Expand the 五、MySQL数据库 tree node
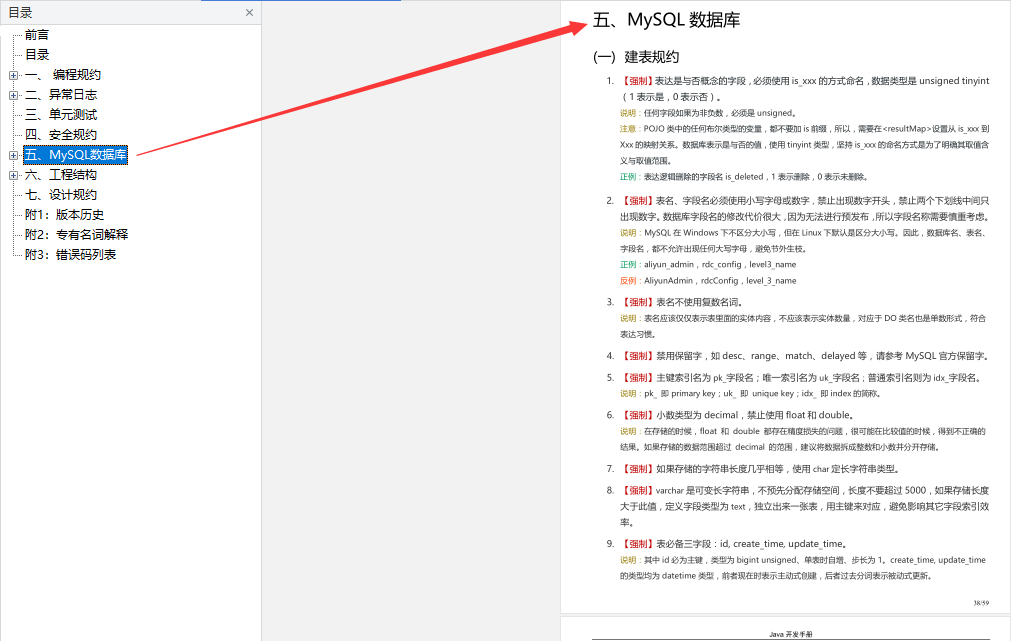The width and height of the screenshot is (1011, 641). tap(14, 155)
